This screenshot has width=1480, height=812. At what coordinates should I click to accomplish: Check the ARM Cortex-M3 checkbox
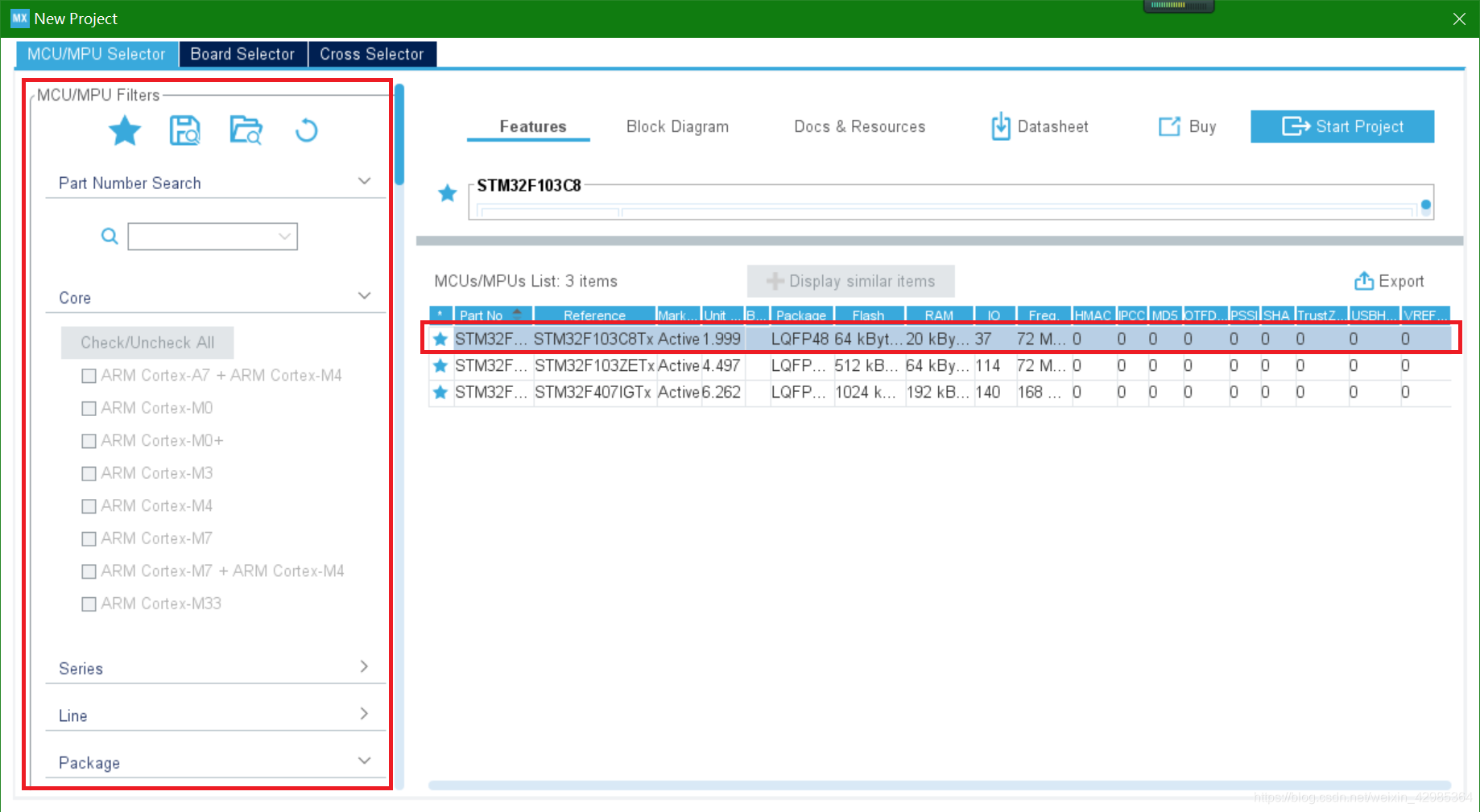[x=89, y=473]
